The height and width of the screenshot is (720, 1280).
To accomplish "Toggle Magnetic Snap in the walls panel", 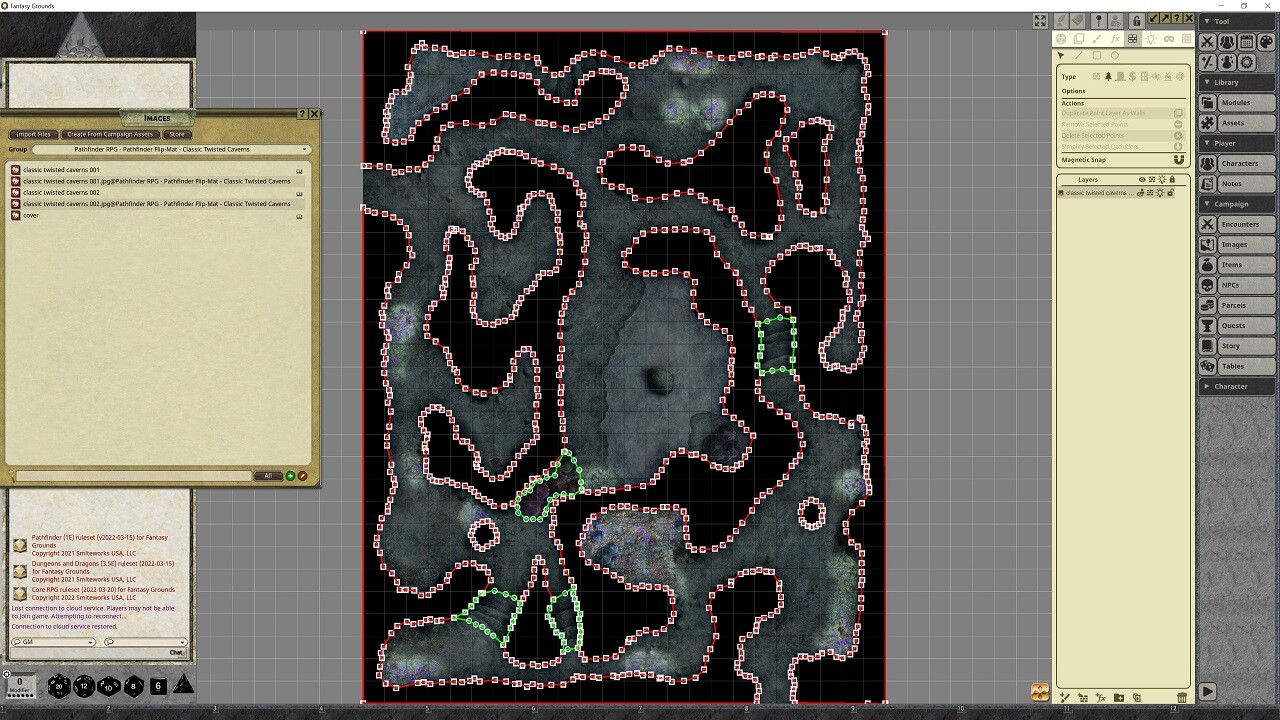I will tap(1180, 159).
